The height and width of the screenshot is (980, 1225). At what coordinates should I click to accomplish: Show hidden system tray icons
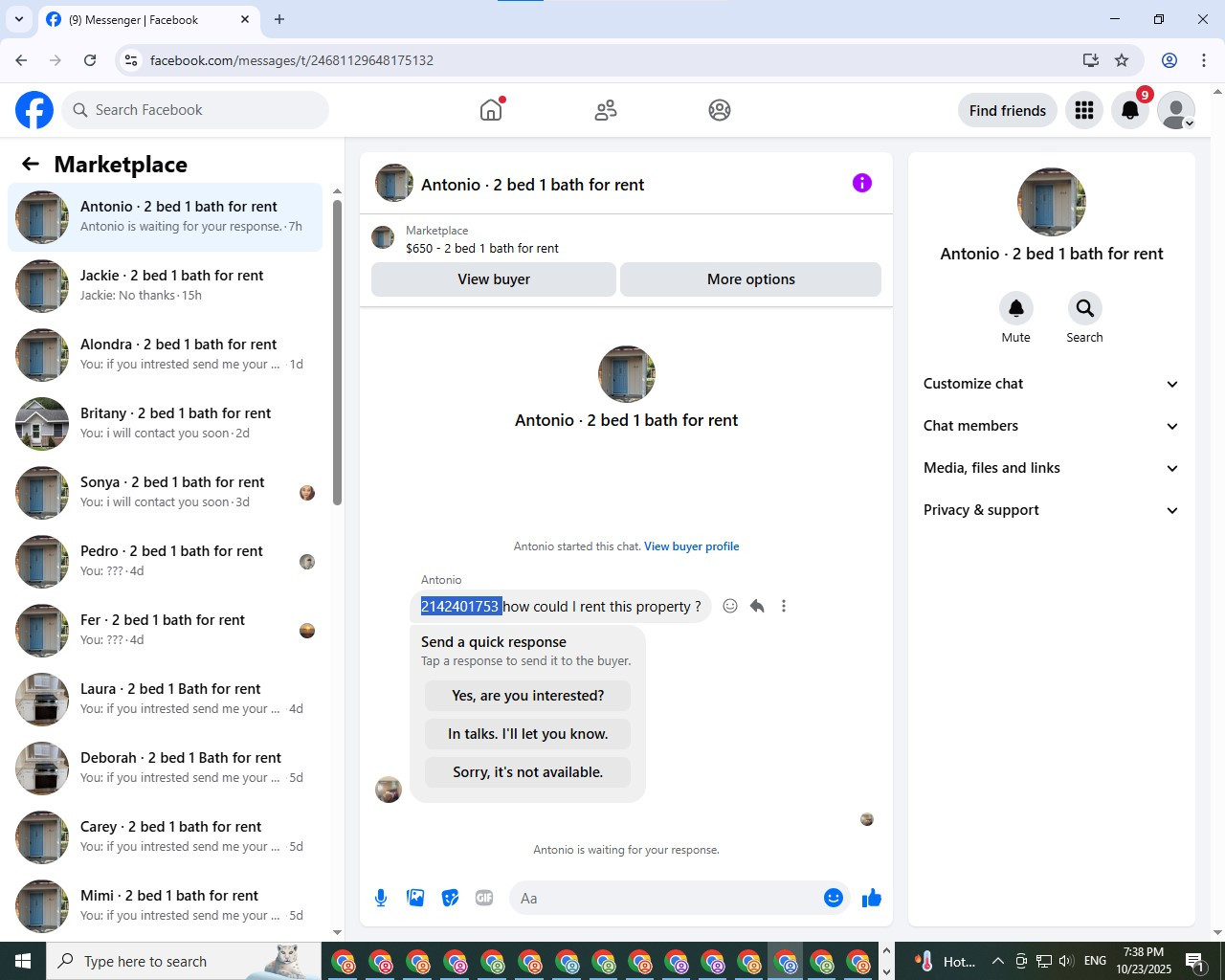997,961
